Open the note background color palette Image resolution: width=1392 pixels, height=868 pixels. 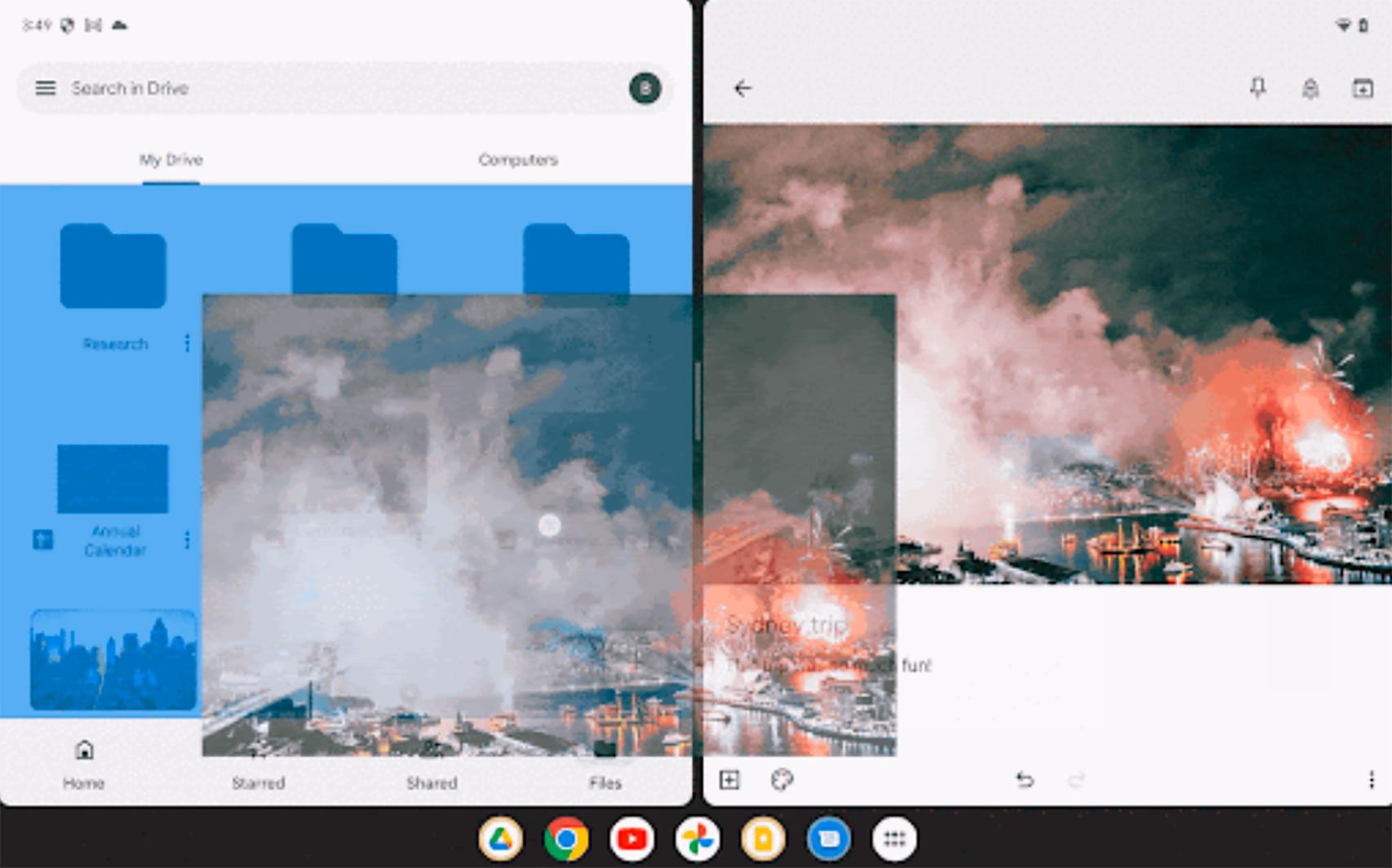(x=782, y=781)
